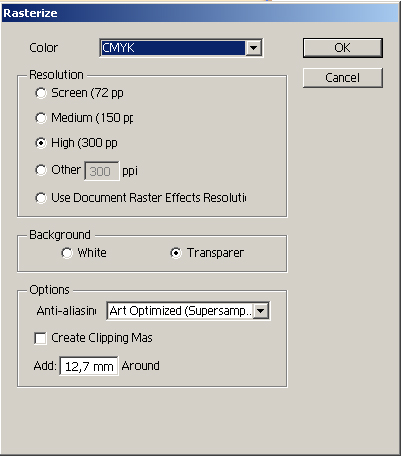
Task: Open the Anti-aliasing dropdown arrow
Action: [x=261, y=311]
